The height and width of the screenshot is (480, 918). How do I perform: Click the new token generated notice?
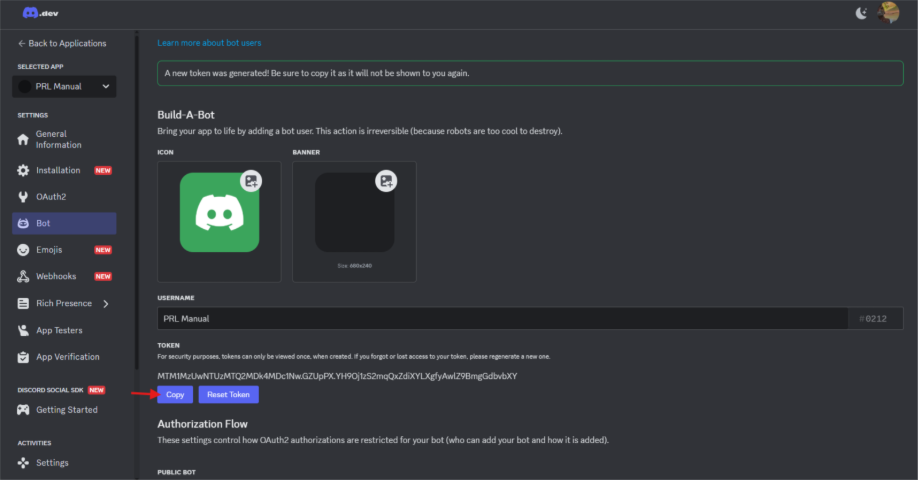pyautogui.click(x=530, y=73)
